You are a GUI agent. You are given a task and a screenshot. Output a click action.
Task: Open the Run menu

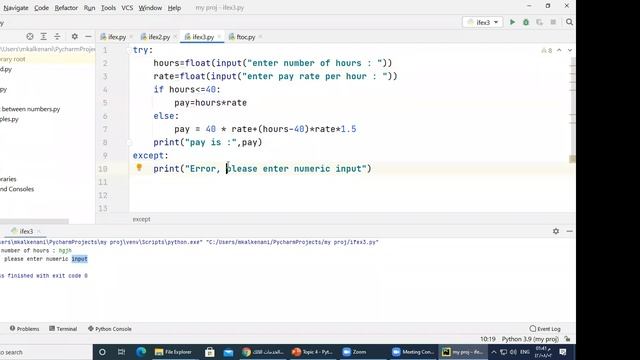coord(89,8)
